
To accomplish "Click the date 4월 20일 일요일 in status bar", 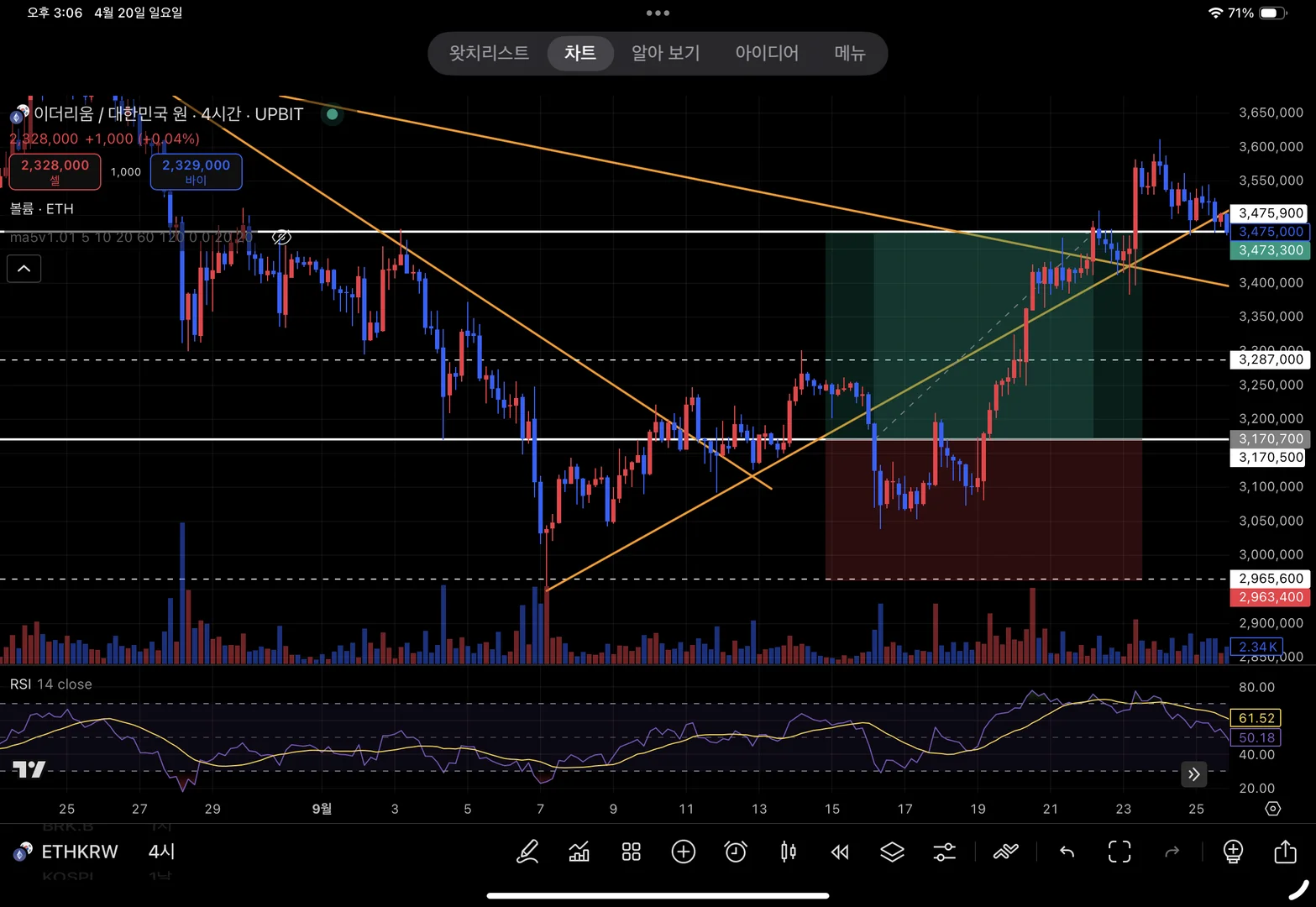I will [138, 13].
